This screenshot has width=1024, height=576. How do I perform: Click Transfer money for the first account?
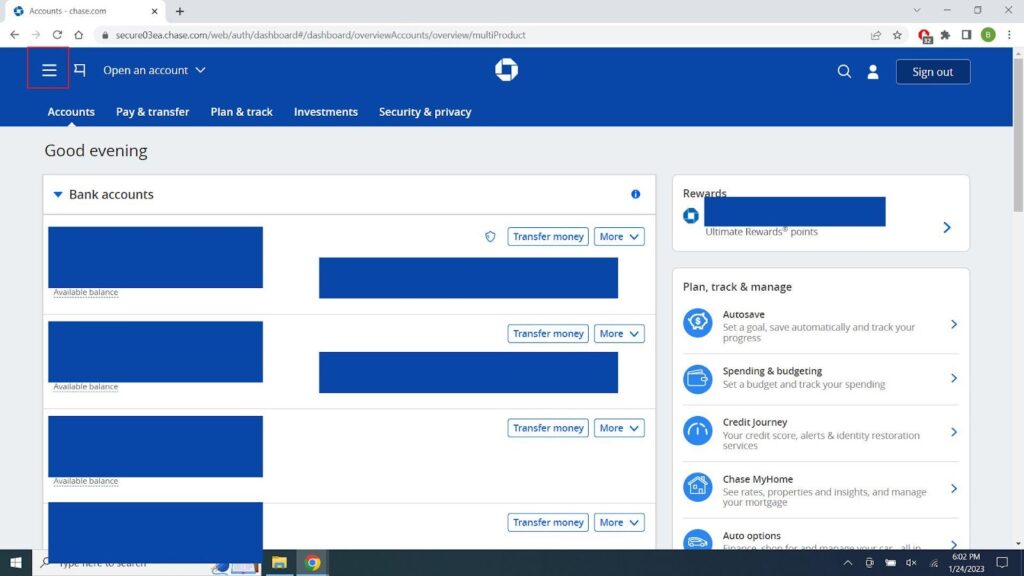click(548, 236)
